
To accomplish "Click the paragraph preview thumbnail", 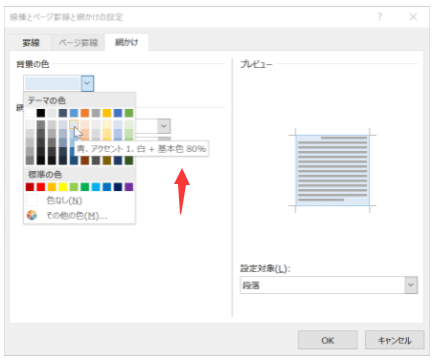I will 332,170.
